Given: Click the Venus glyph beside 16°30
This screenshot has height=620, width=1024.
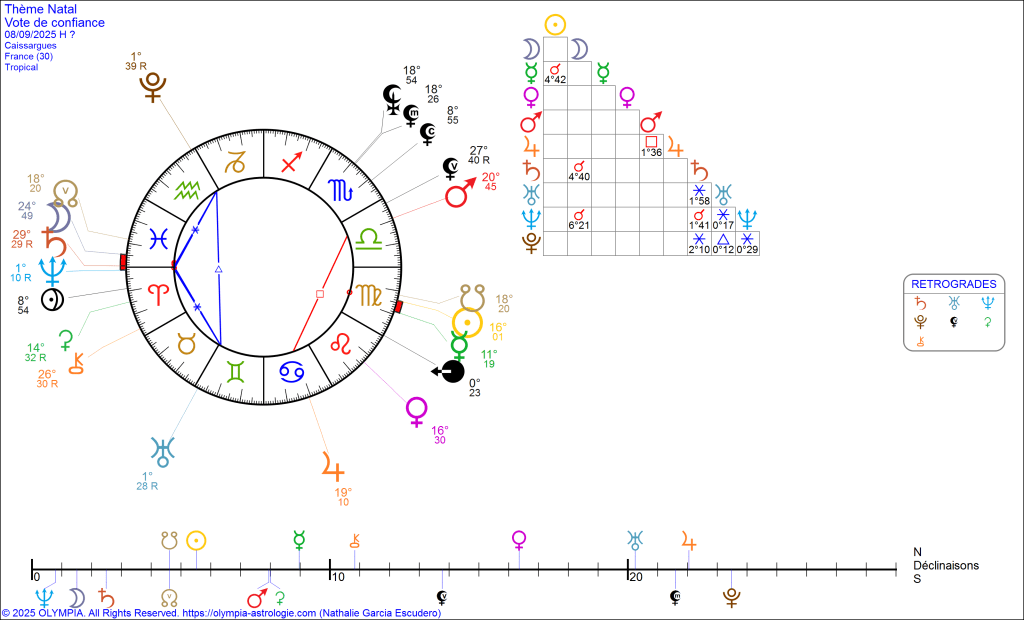Looking at the screenshot, I should [417, 410].
